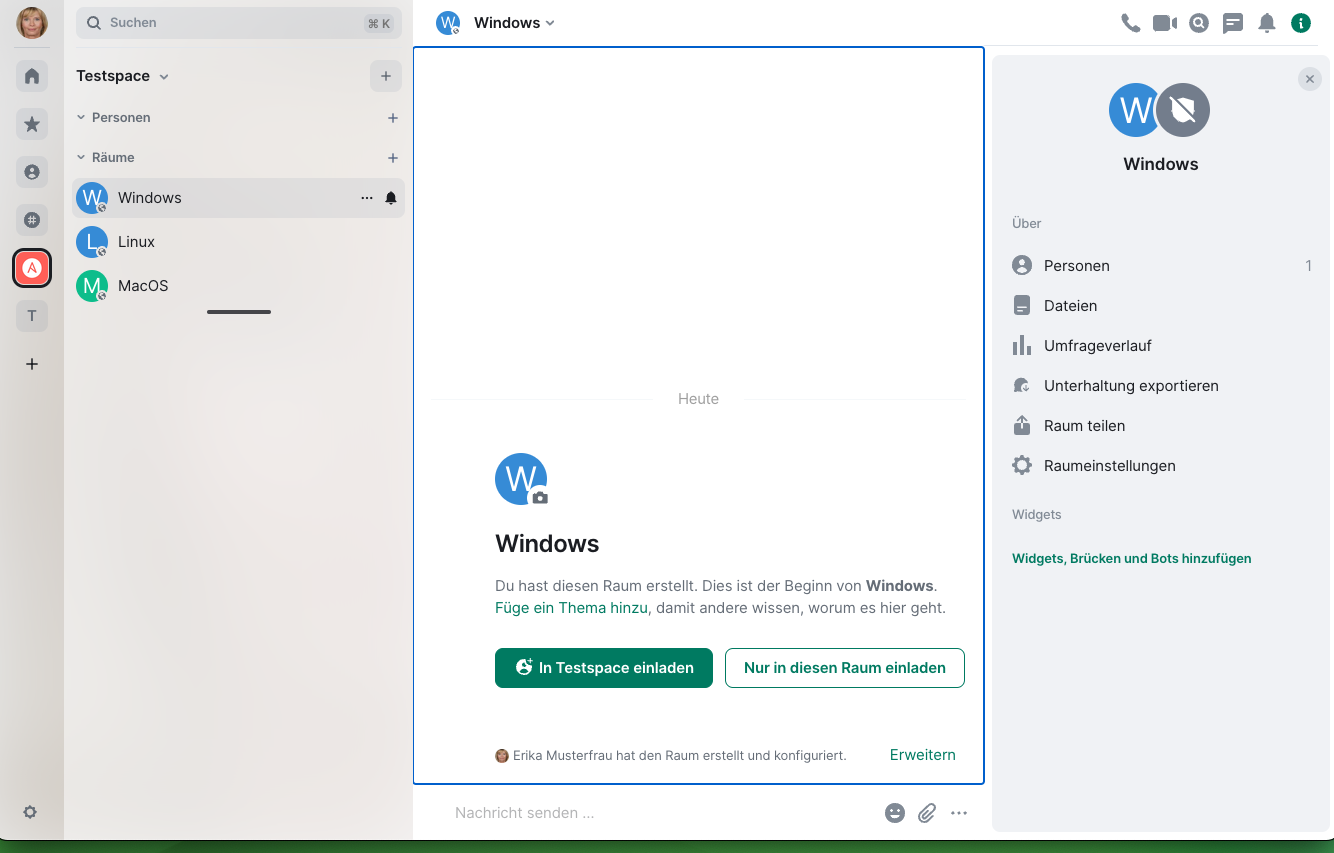1334x853 pixels.
Task: Expand the Testspace dropdown menu
Action: (x=123, y=76)
